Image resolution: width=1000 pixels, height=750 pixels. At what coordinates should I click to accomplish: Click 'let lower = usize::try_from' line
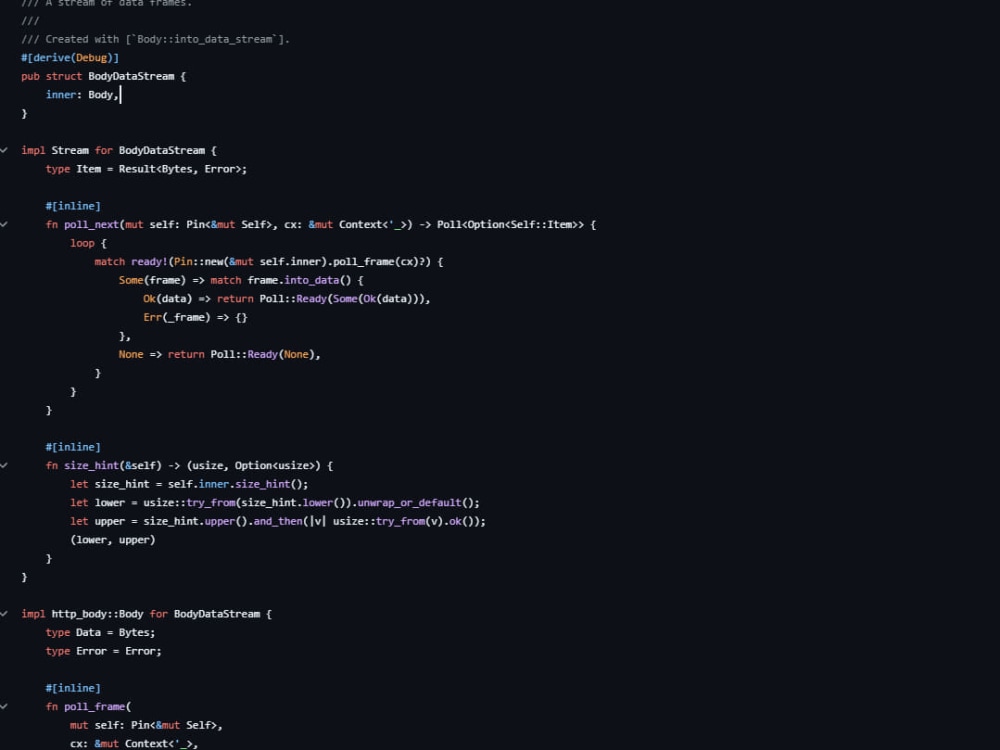(x=274, y=503)
